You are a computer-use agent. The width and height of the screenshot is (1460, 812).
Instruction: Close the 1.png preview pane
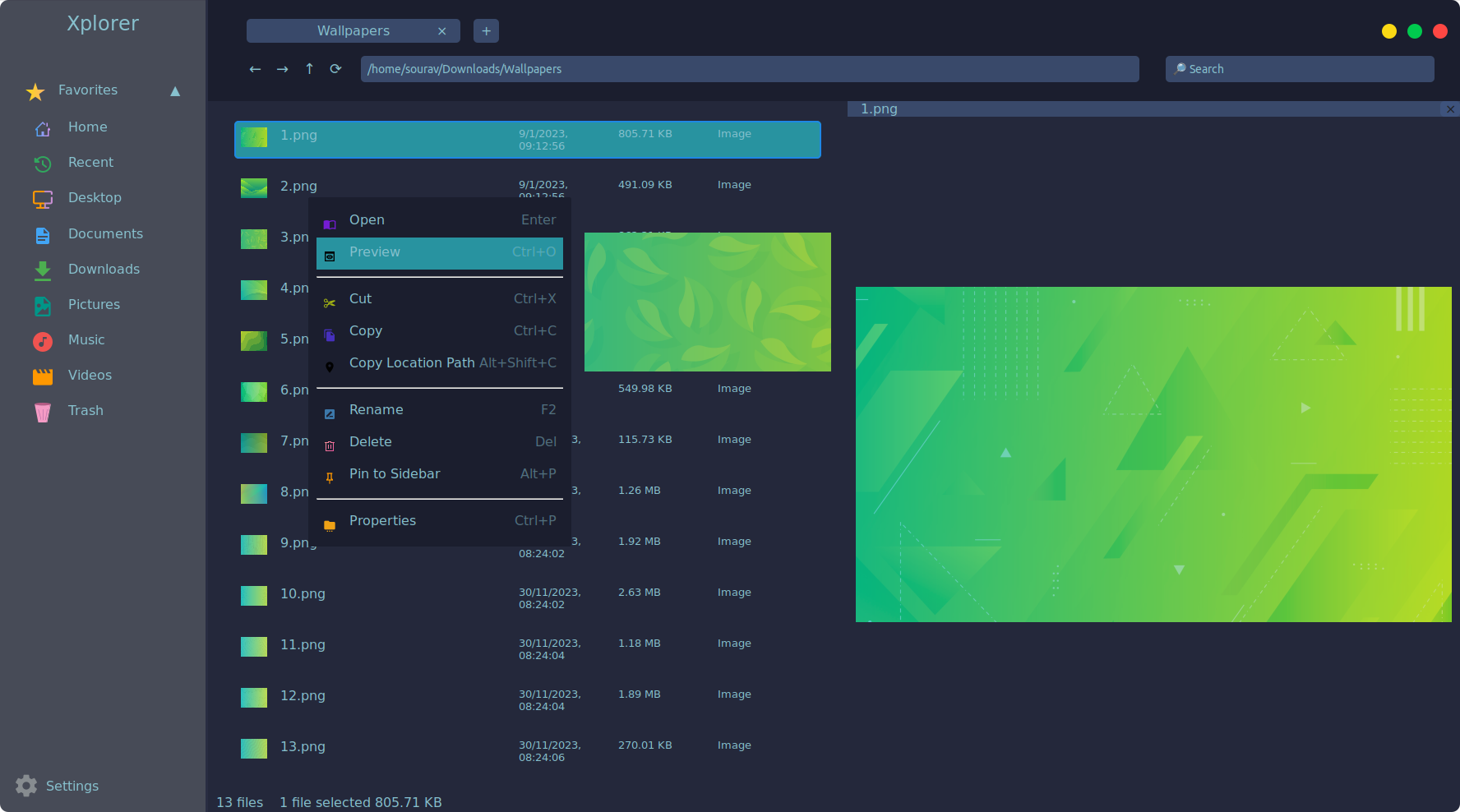(x=1450, y=108)
